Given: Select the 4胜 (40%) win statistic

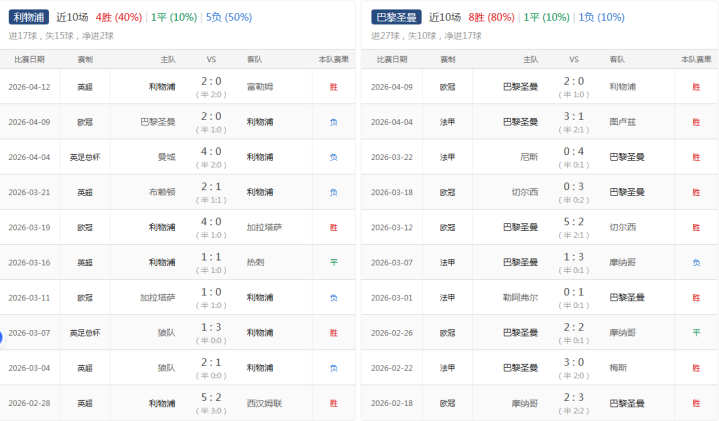Looking at the screenshot, I should click(x=119, y=17).
